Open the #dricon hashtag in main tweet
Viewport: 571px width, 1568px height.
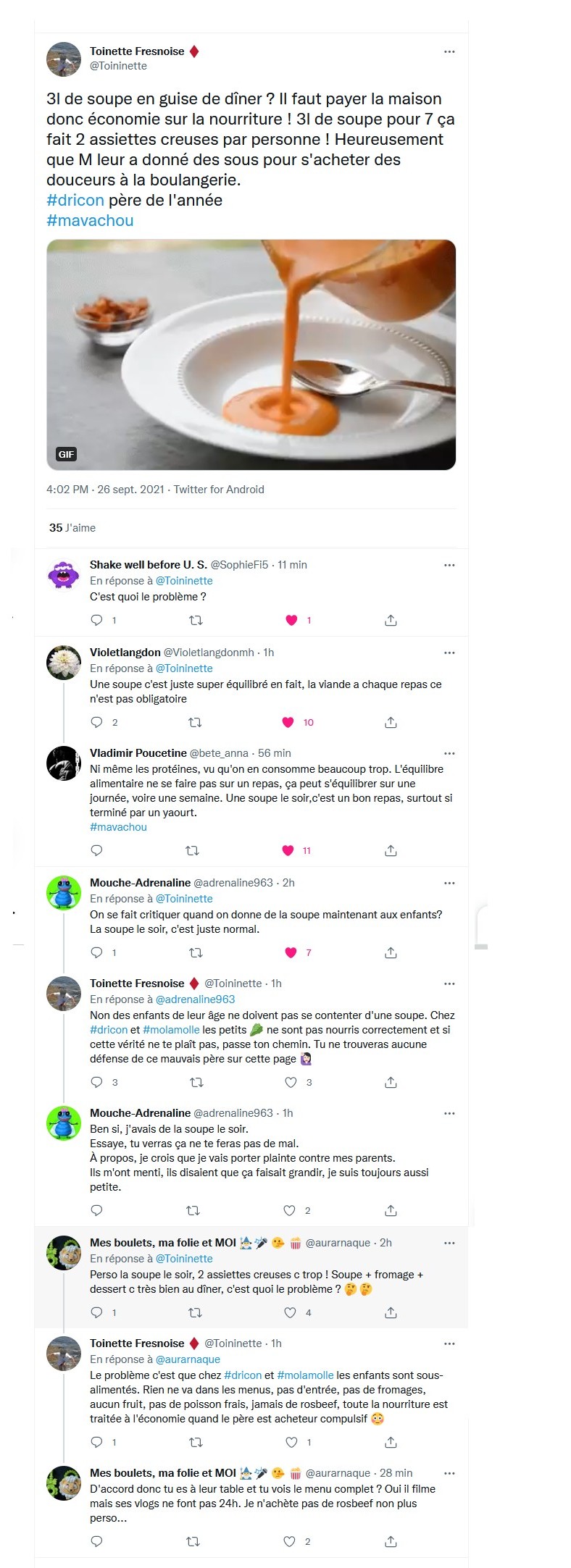75,200
